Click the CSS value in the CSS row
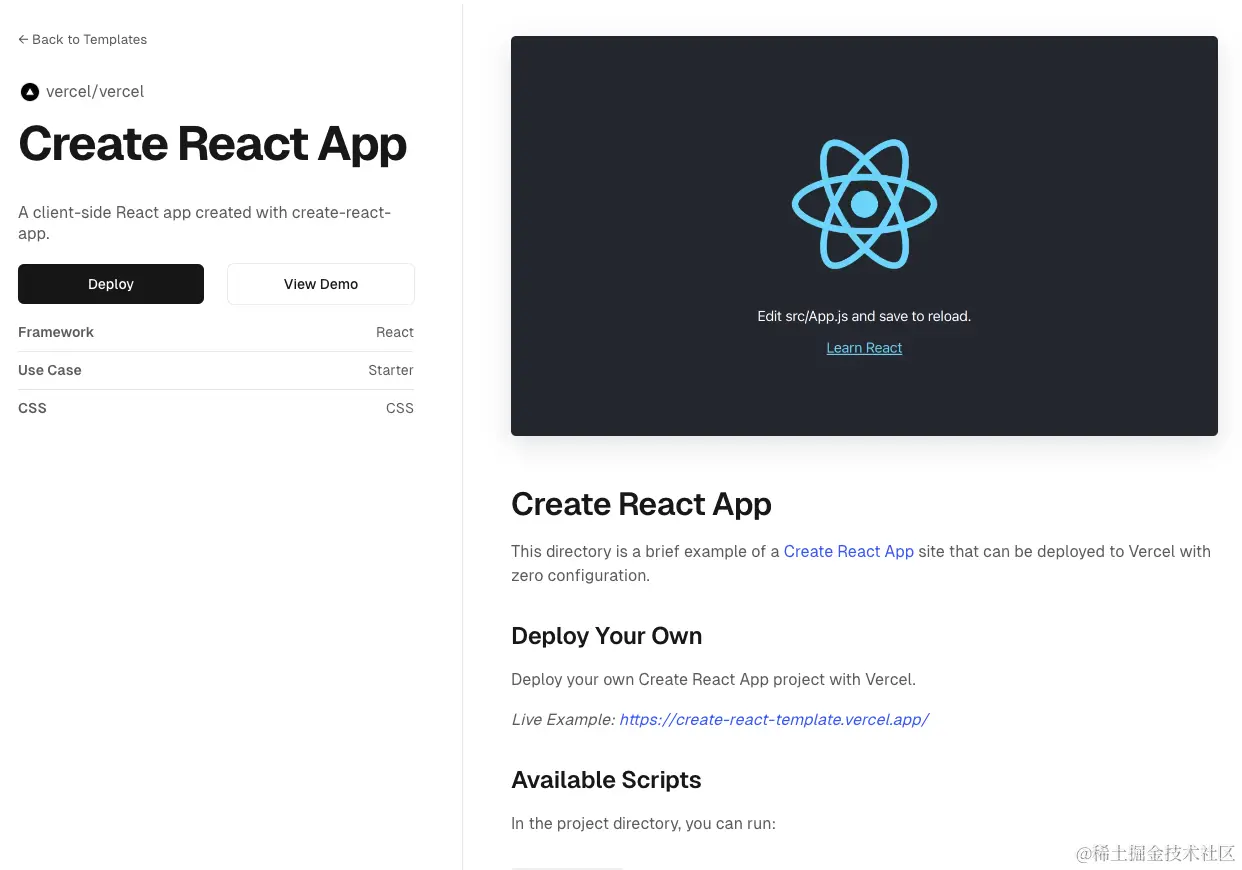Screen dimensions: 1242x870 pyautogui.click(x=400, y=408)
